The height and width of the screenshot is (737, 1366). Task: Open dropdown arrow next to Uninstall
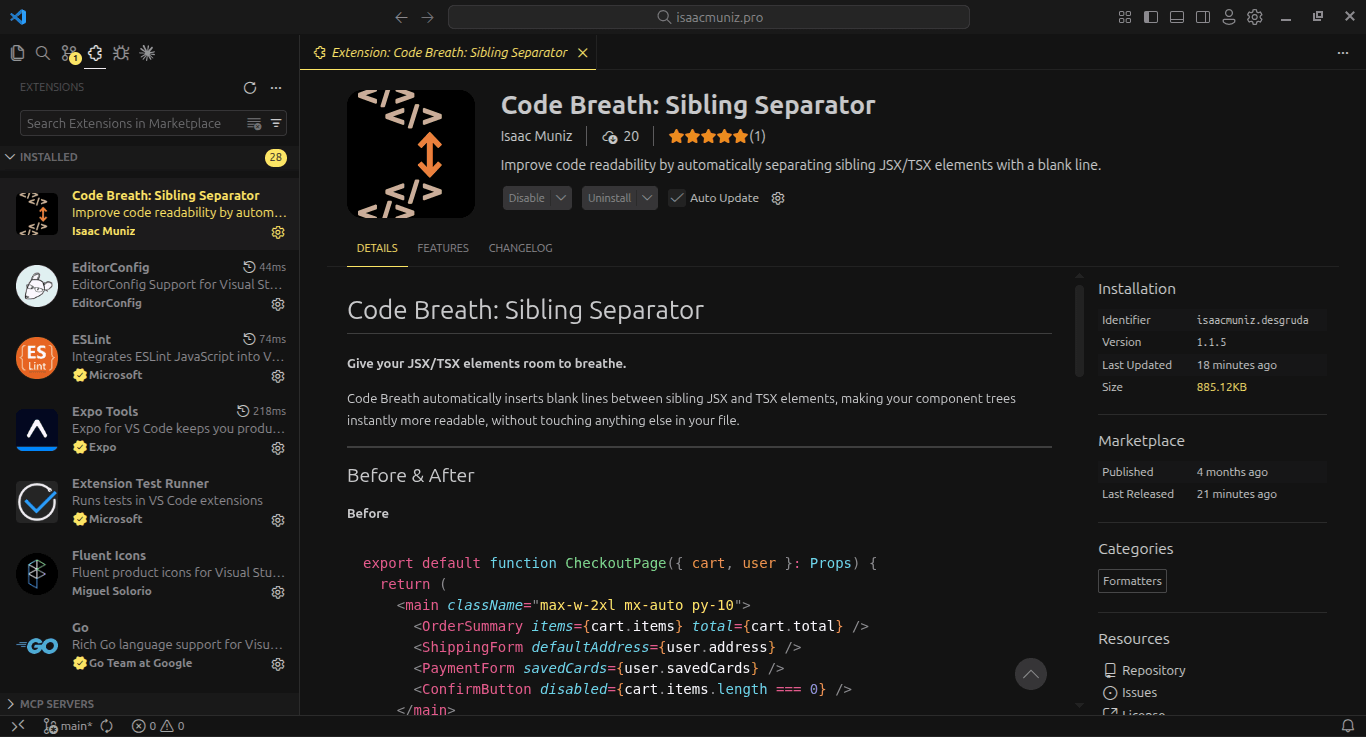pos(648,198)
